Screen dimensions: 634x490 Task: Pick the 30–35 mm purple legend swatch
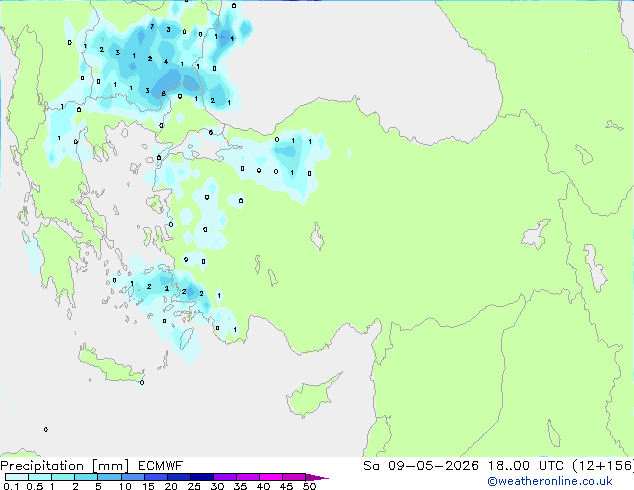coord(225,477)
